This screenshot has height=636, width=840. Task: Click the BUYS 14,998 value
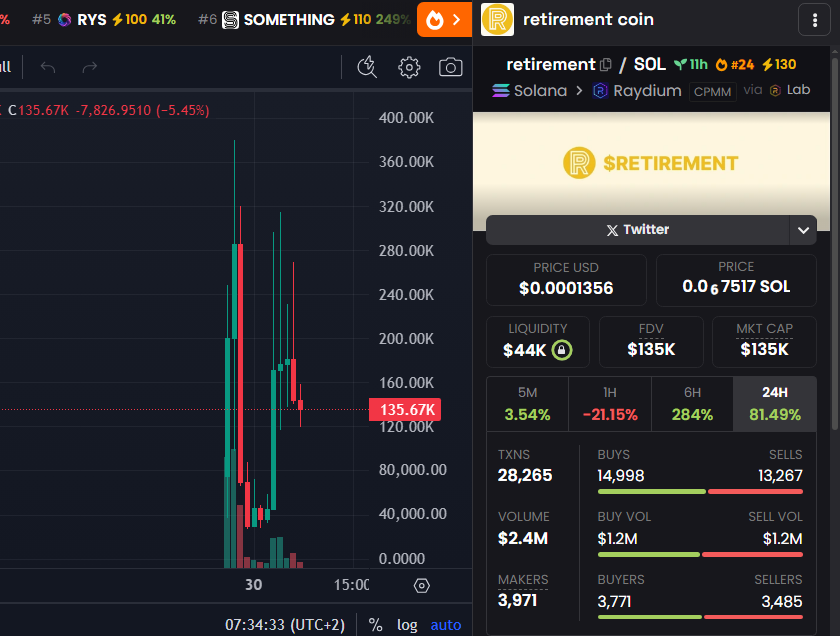pyautogui.click(x=621, y=476)
